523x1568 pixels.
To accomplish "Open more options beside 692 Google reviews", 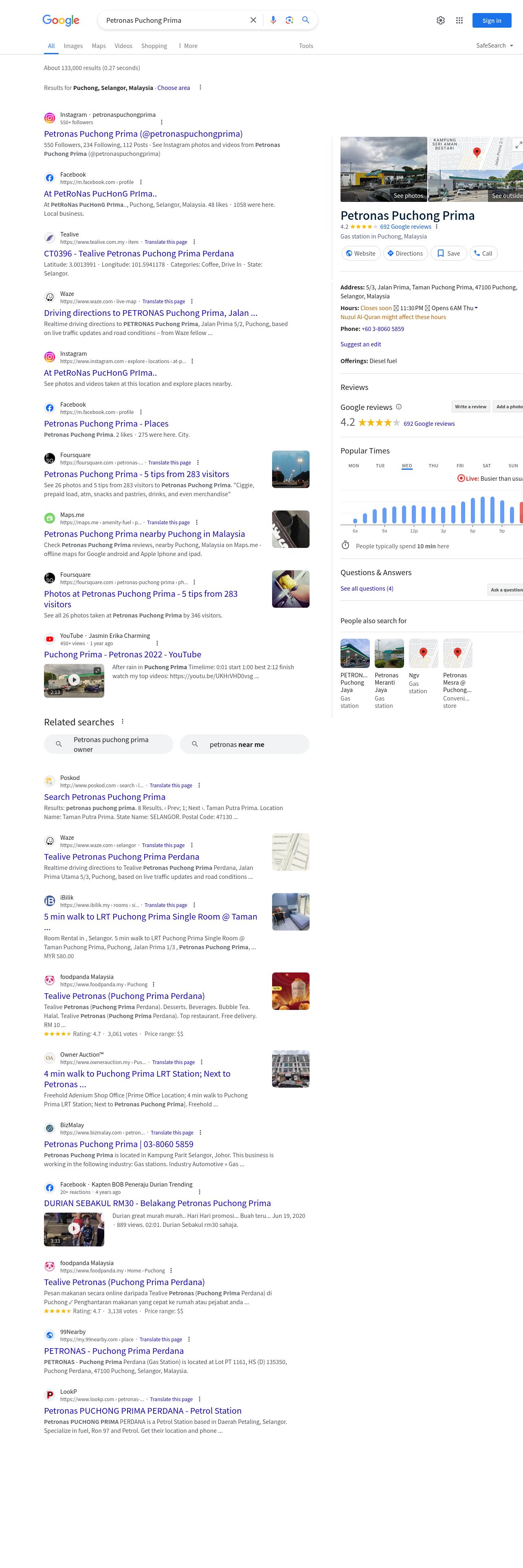I will point(437,227).
